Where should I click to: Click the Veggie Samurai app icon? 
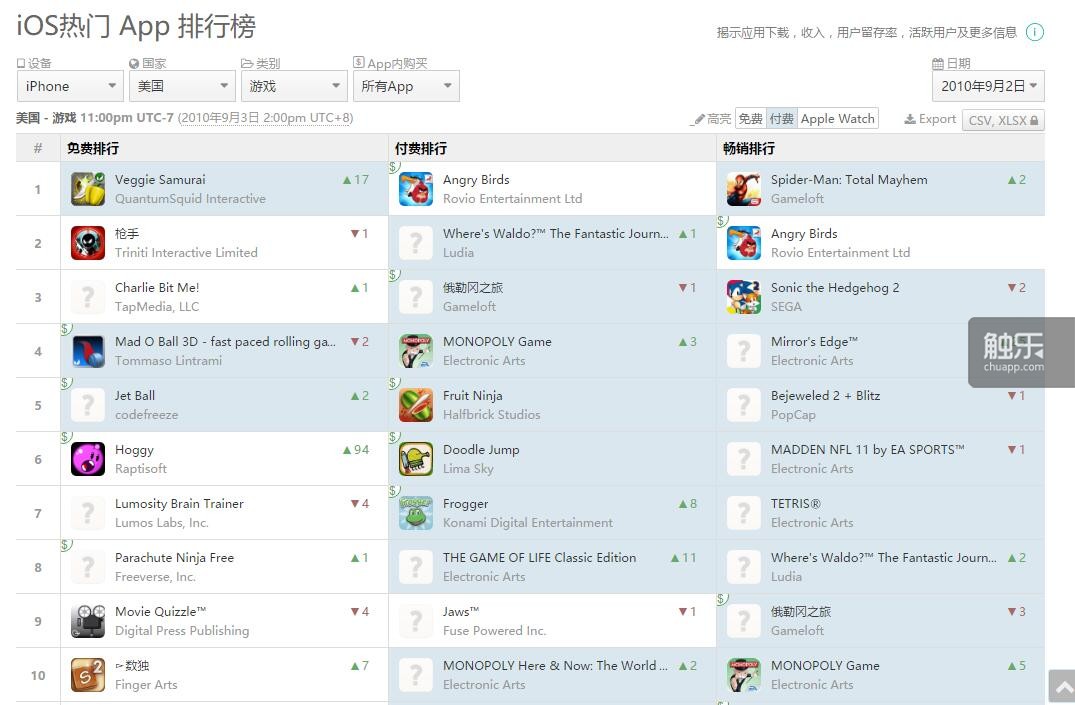pos(88,189)
